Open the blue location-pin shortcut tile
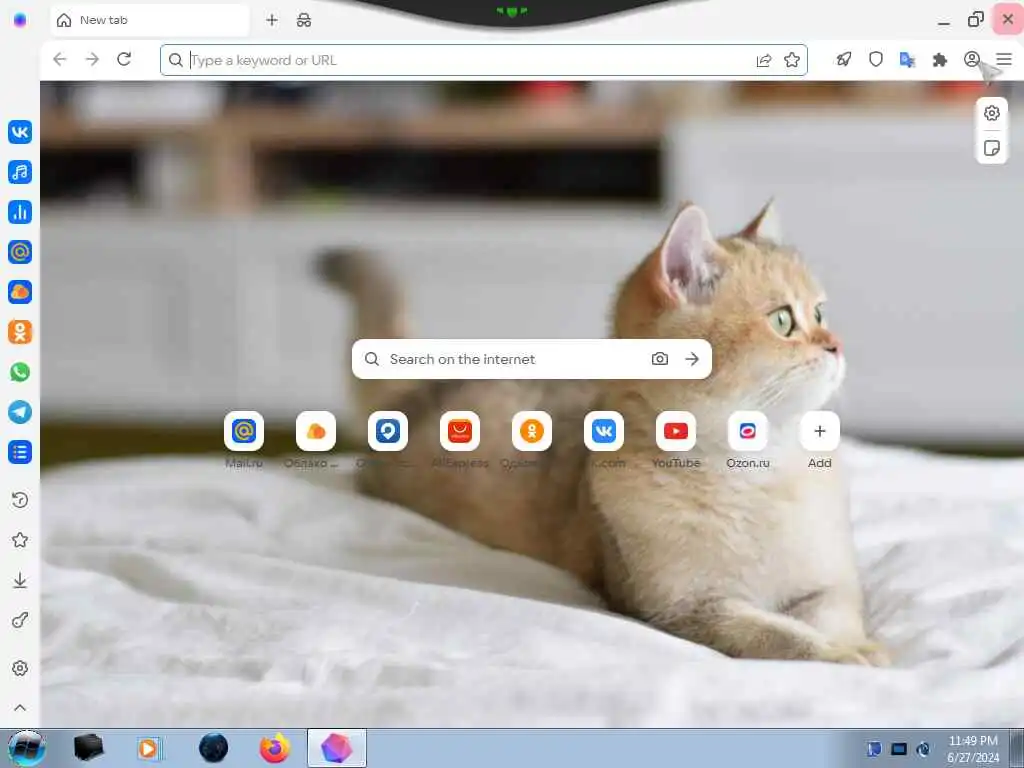This screenshot has height=768, width=1024. [x=388, y=431]
